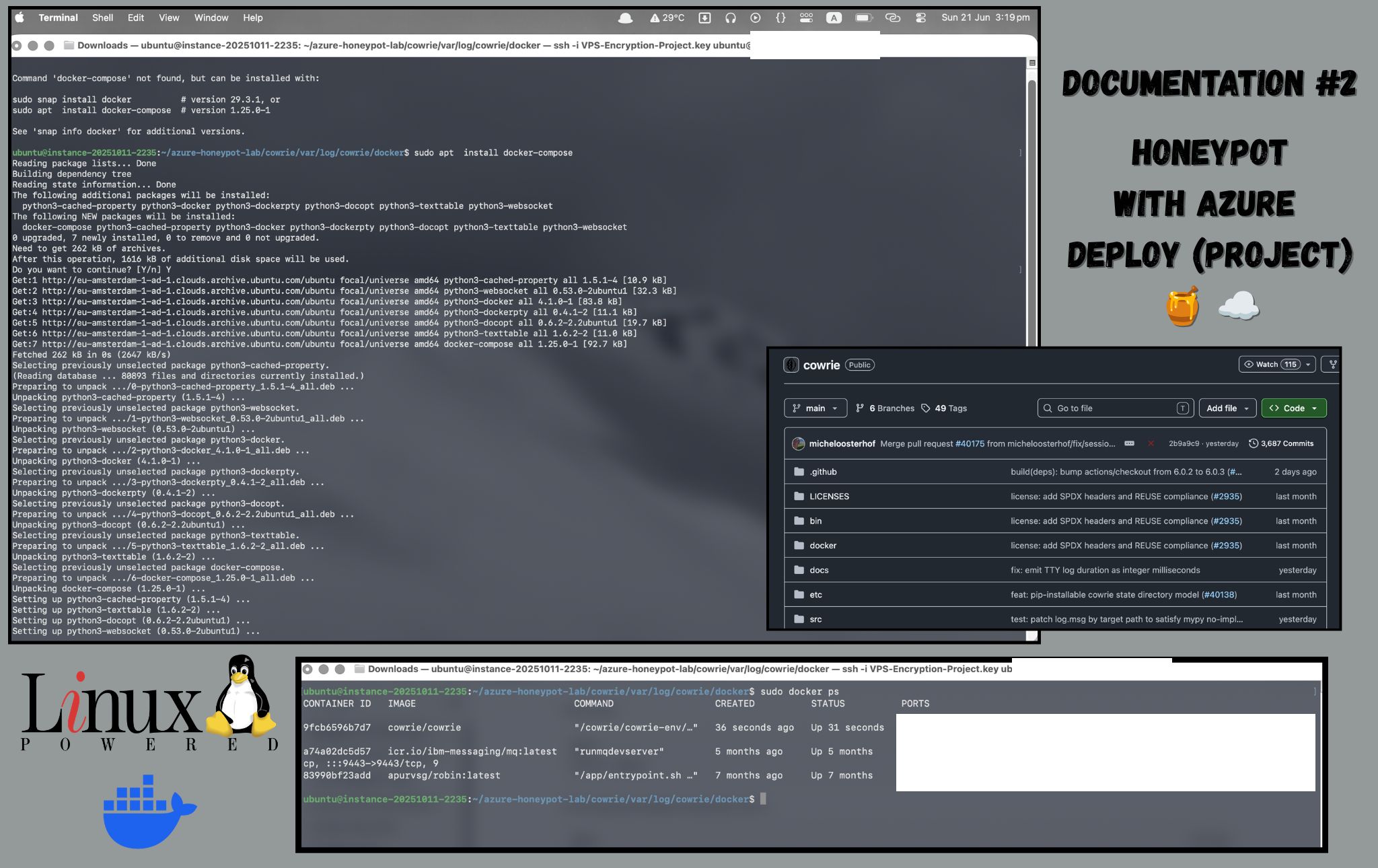Open the Shell menu
The height and width of the screenshot is (868, 1378).
[x=102, y=17]
